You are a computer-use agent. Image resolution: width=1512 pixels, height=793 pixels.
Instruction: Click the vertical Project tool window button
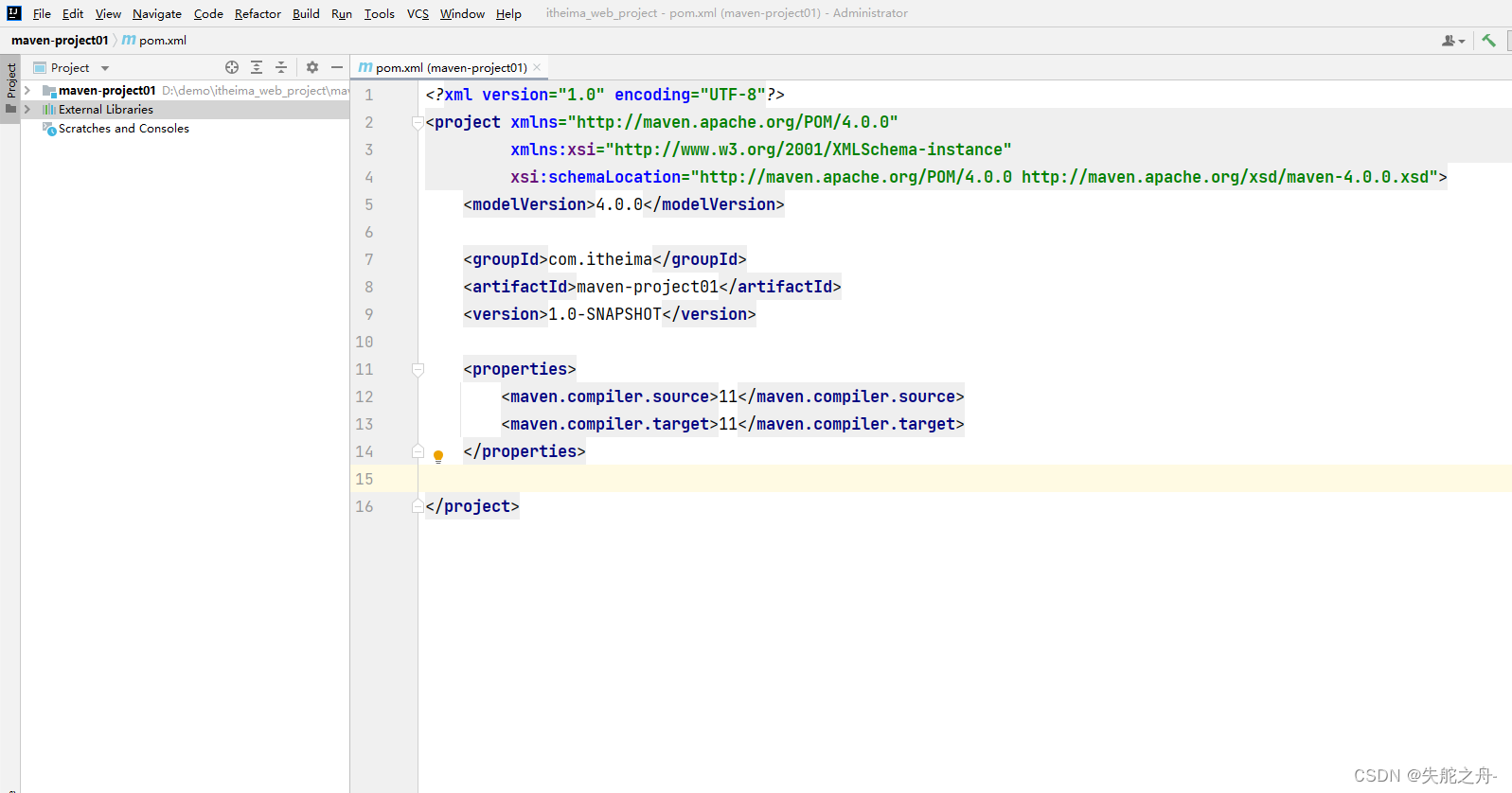pos(10,89)
